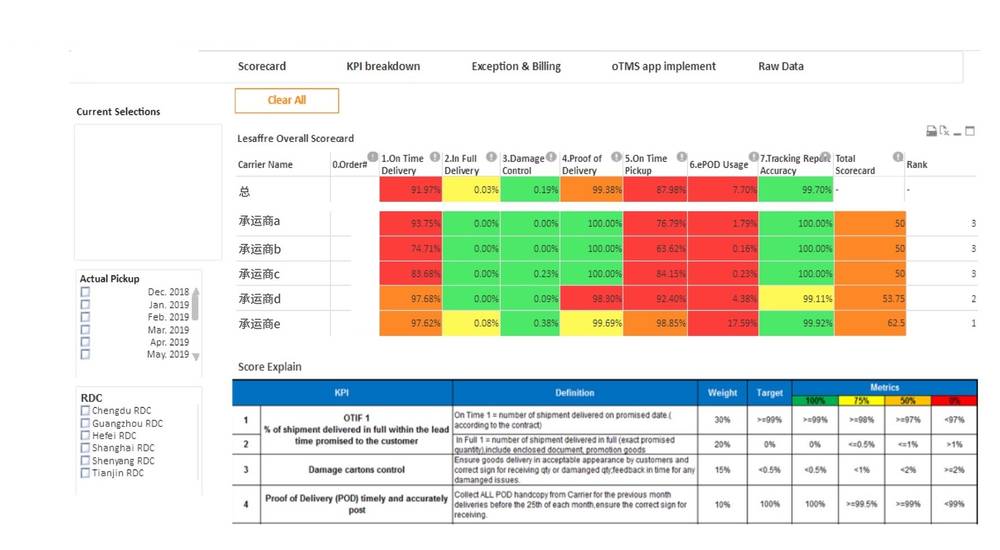
Task: Click the green 100% metrics legend cell
Action: tap(816, 400)
